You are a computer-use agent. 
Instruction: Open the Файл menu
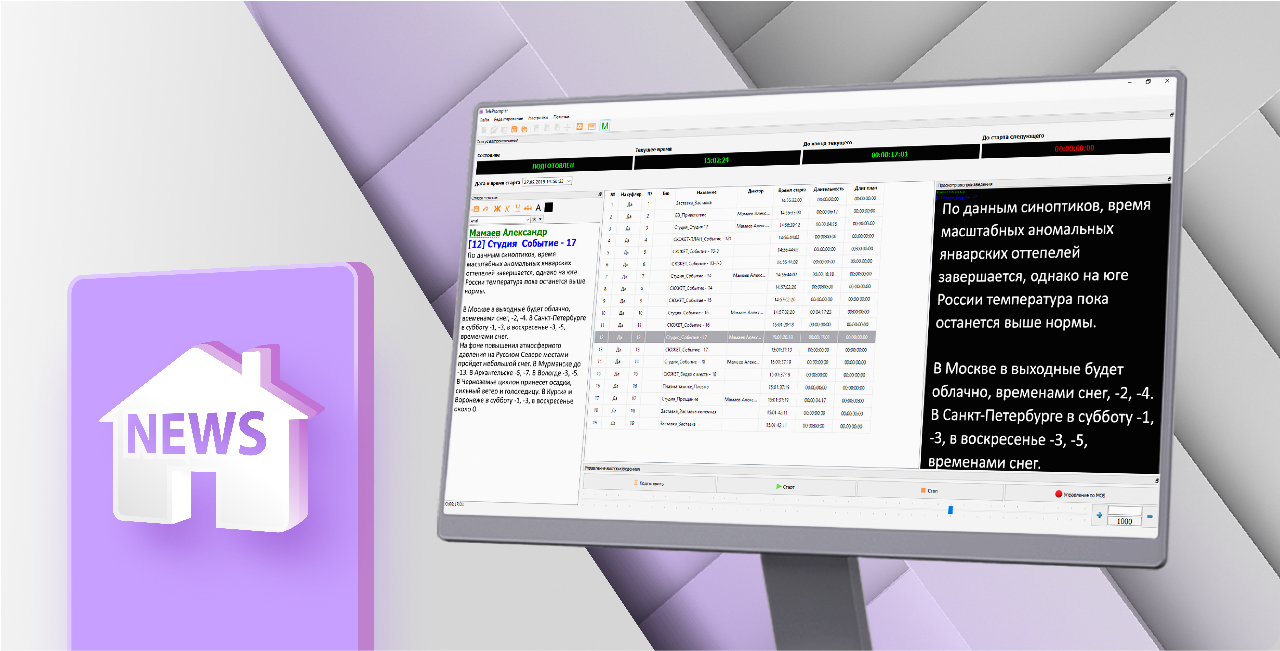pos(484,118)
